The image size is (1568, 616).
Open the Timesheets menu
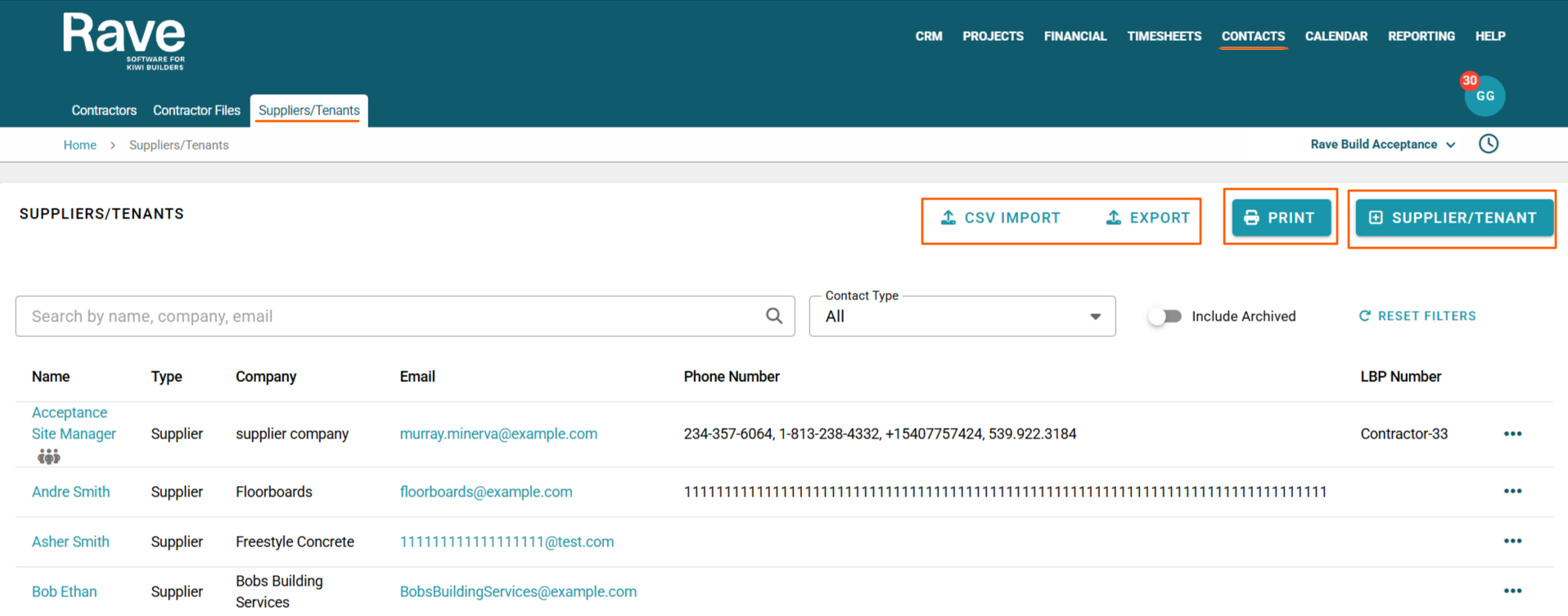click(x=1164, y=36)
